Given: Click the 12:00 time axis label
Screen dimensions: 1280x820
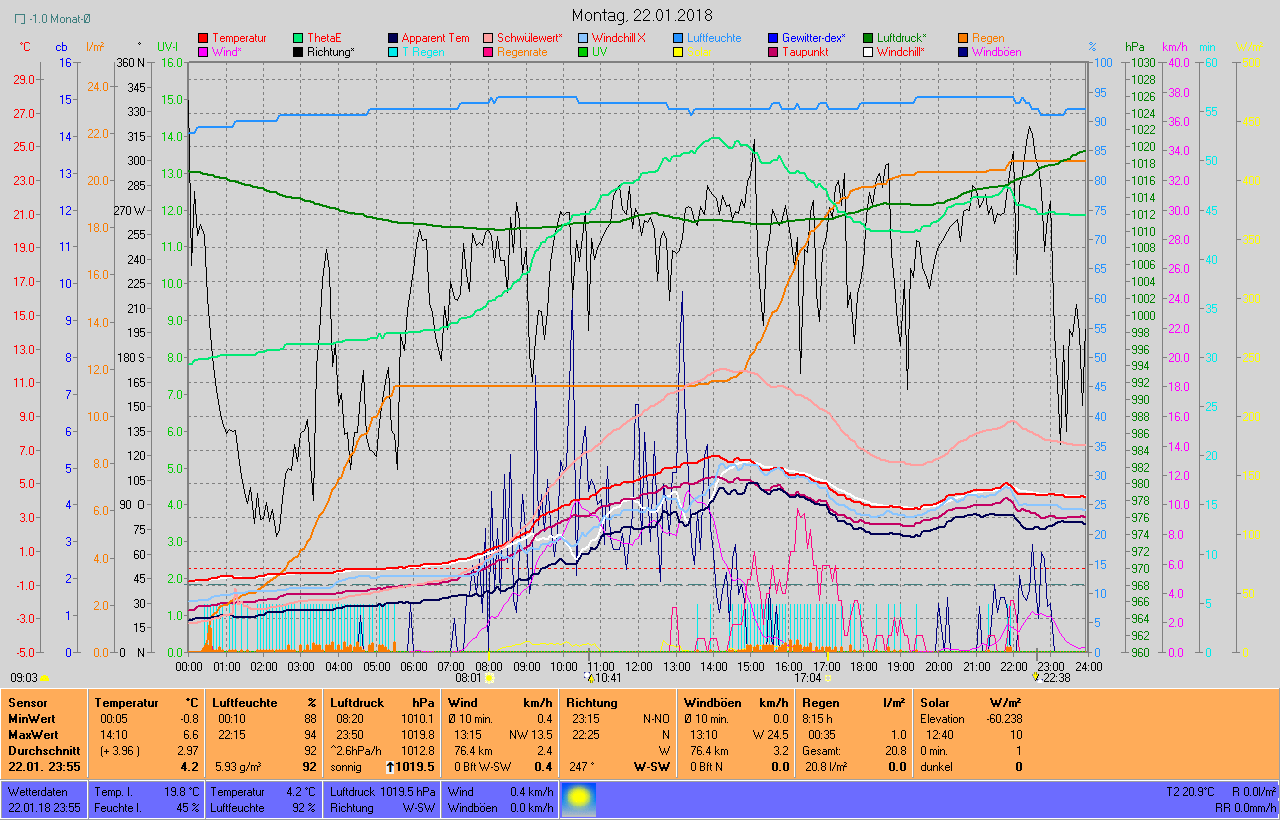Looking at the screenshot, I should pos(638,666).
